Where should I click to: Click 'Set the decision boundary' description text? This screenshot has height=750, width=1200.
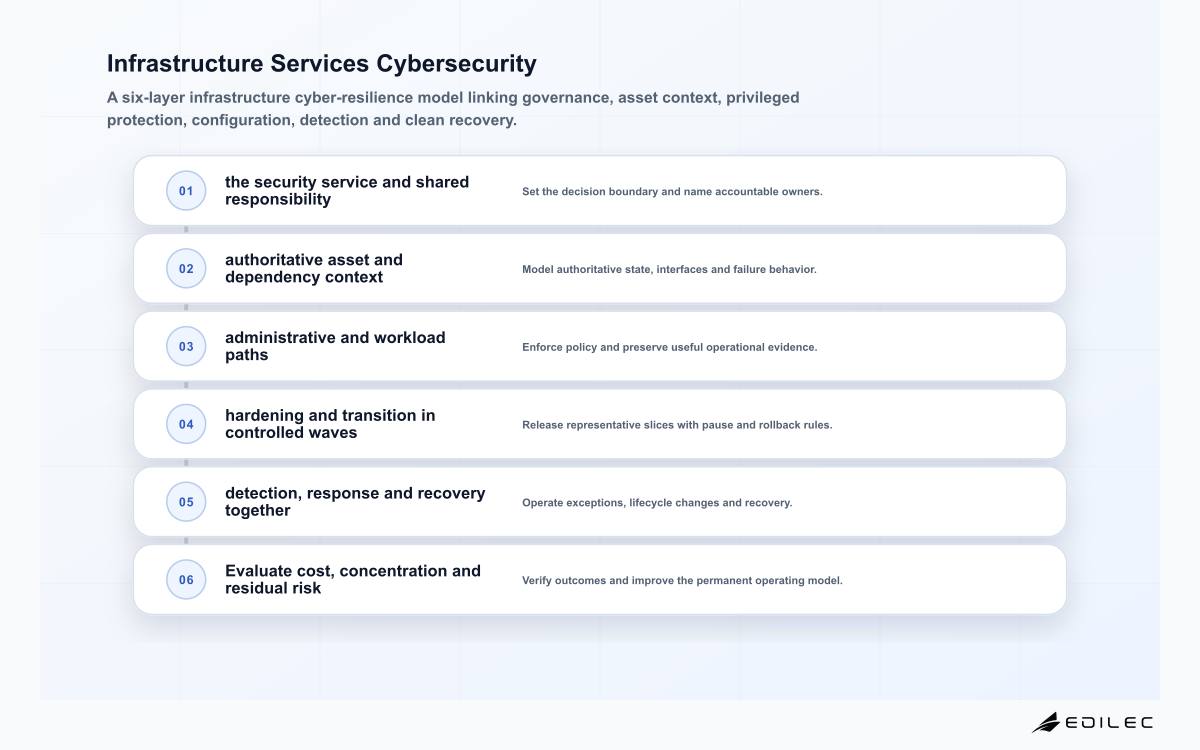[672, 191]
